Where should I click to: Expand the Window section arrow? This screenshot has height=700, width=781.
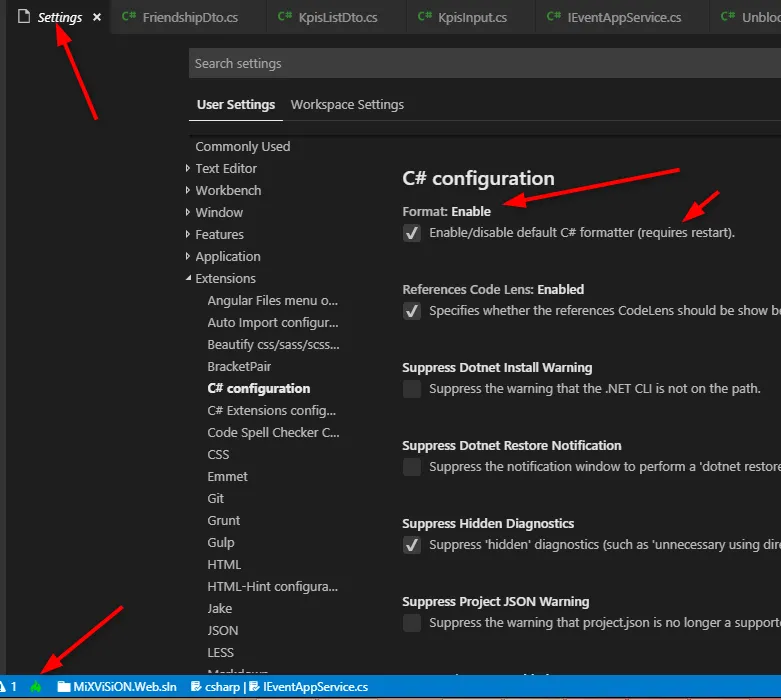188,212
